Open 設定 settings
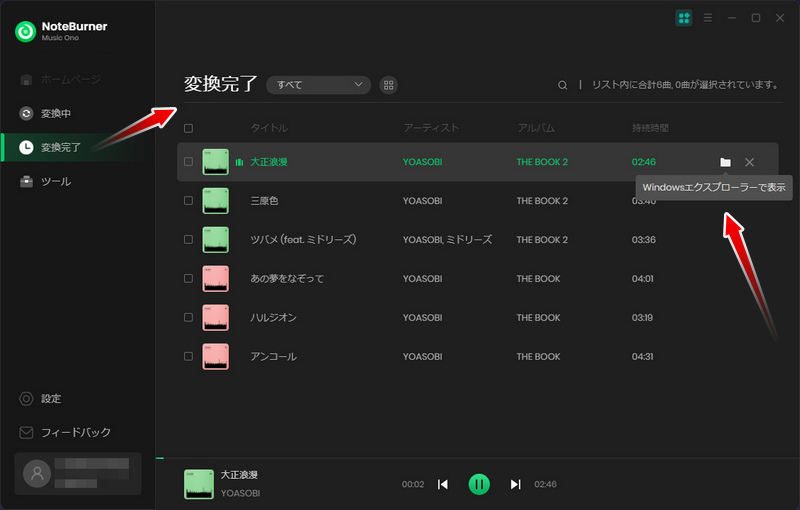 coord(40,398)
